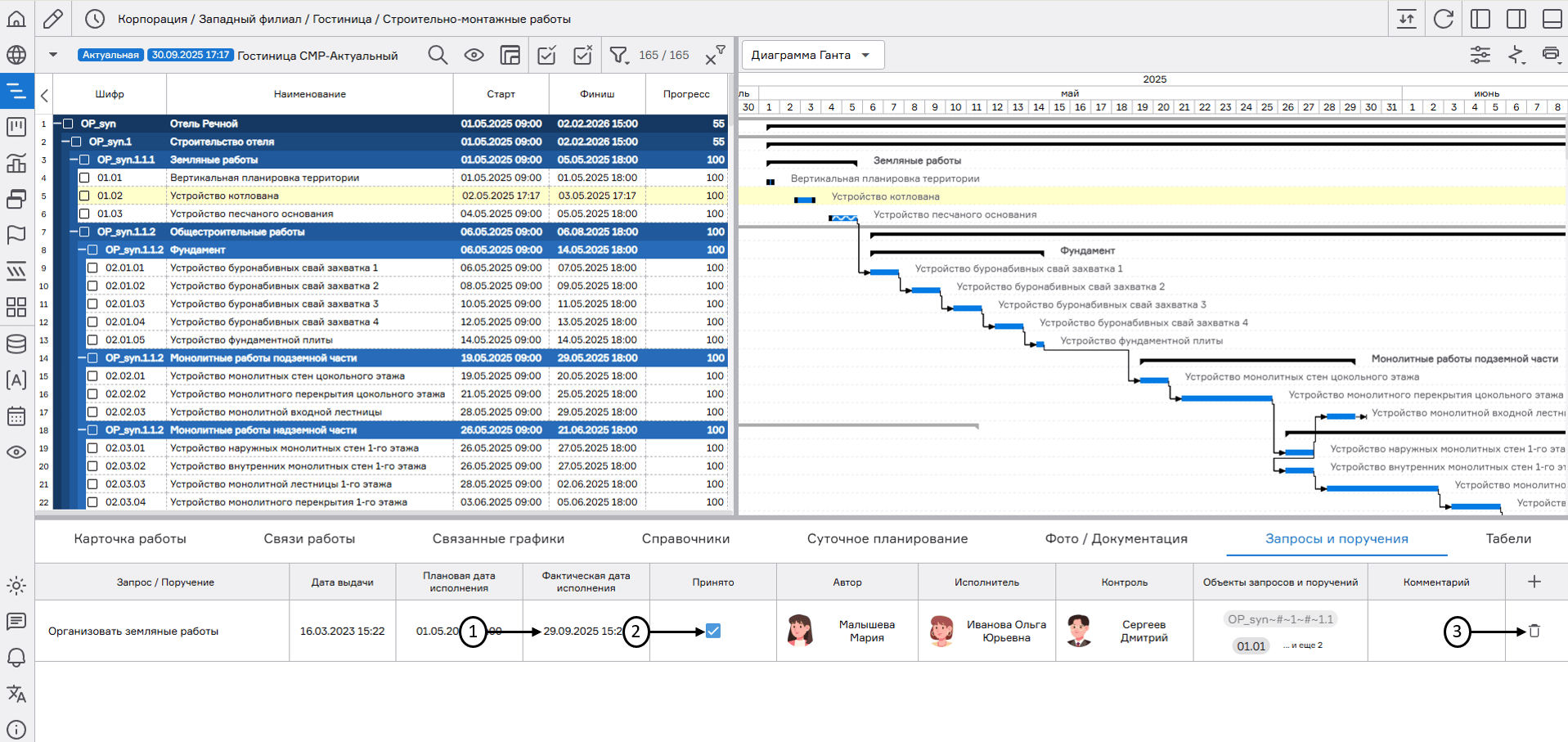This screenshot has height=742, width=1568.
Task: Click the filter funnel icon
Action: [618, 55]
